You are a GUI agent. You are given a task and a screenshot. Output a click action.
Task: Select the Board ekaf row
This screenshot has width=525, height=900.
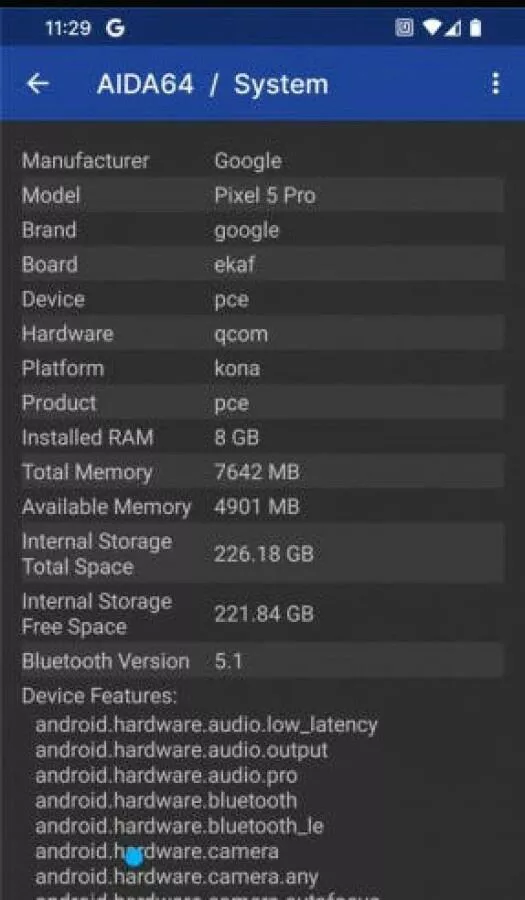pos(262,264)
